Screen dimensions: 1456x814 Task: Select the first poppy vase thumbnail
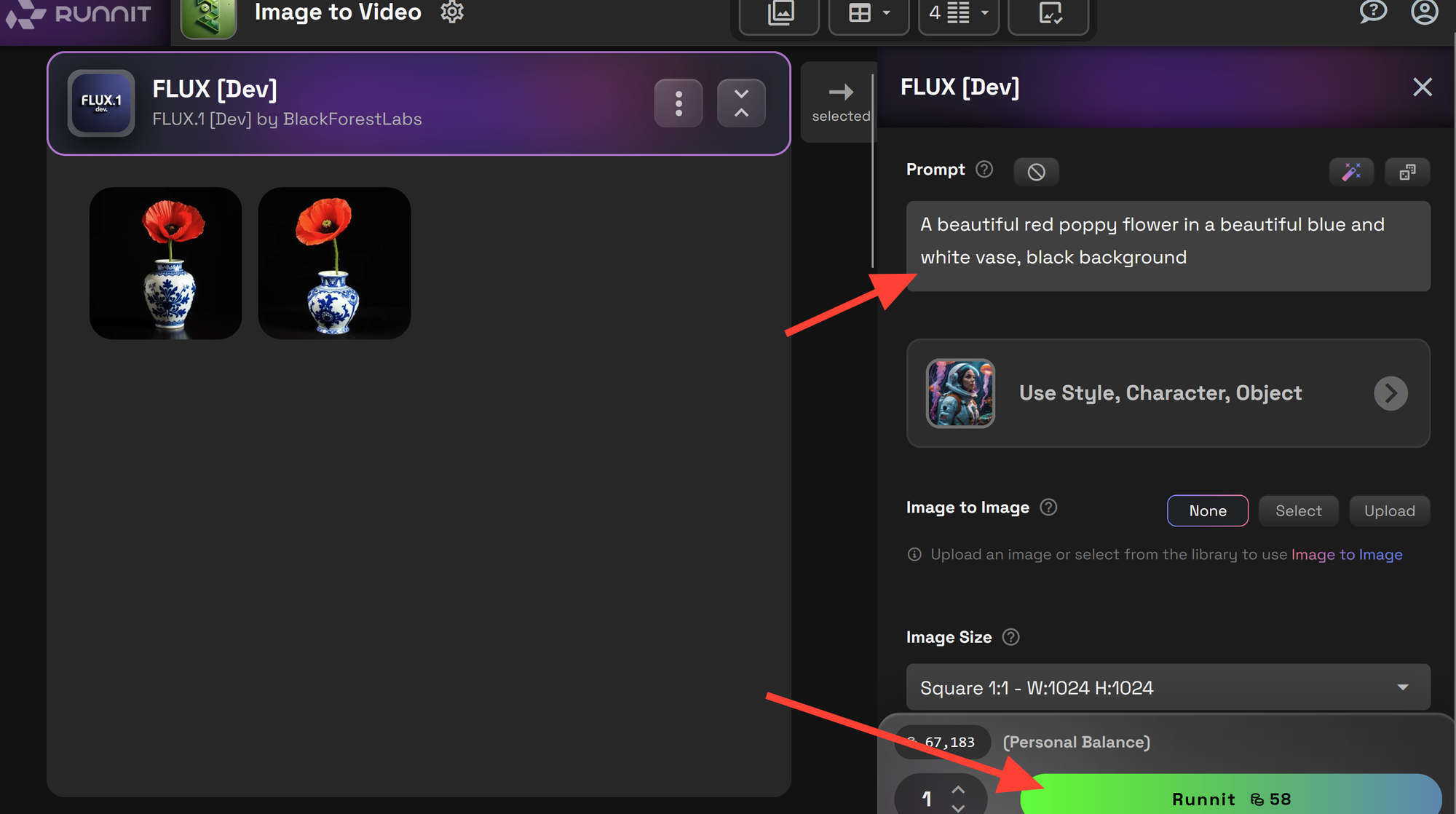tap(166, 264)
